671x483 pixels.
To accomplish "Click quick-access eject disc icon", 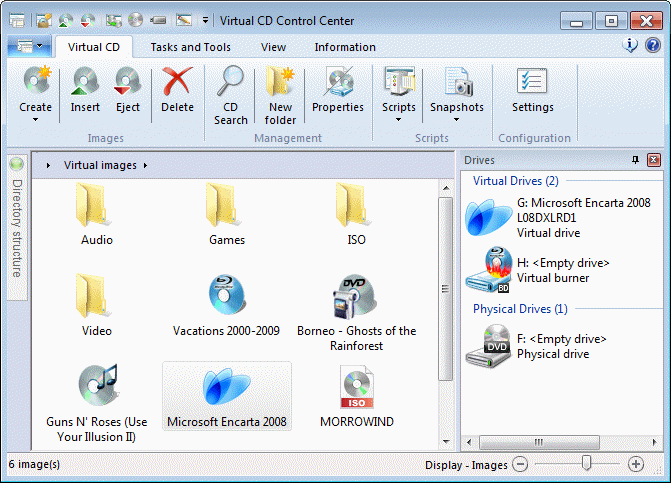I will click(88, 20).
